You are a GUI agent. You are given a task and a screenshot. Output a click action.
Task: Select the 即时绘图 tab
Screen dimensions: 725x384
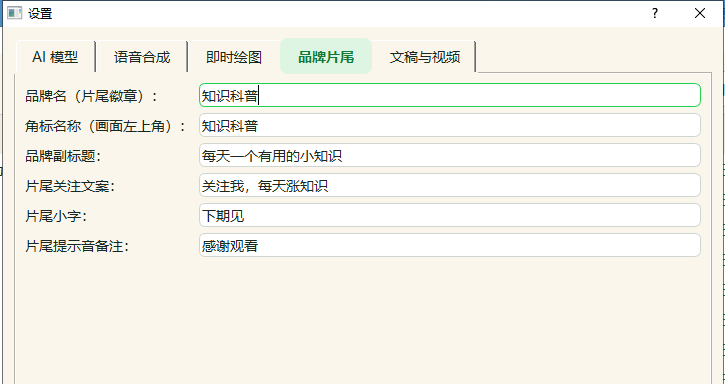click(x=234, y=57)
